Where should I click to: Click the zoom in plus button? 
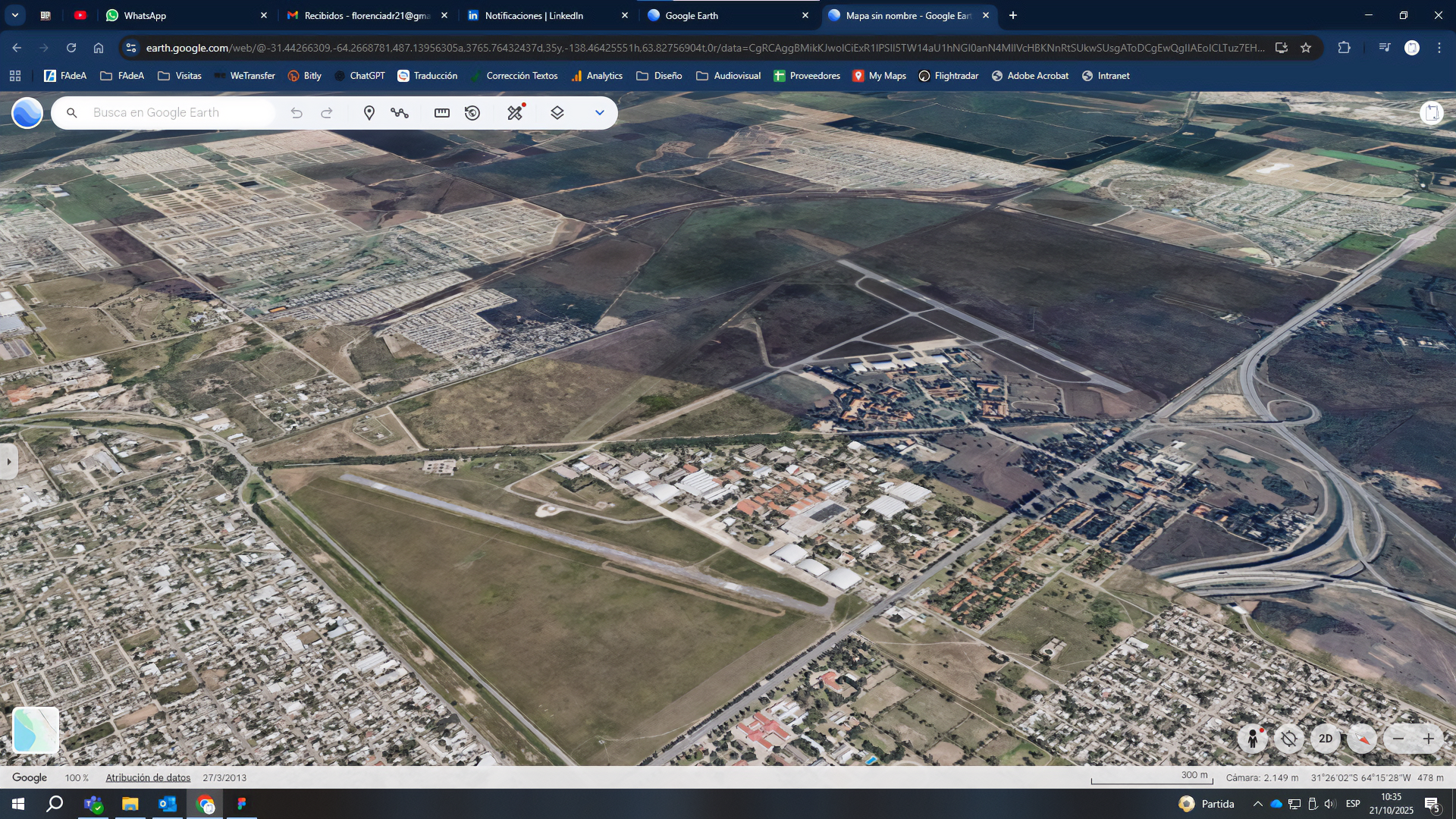pyautogui.click(x=1429, y=739)
